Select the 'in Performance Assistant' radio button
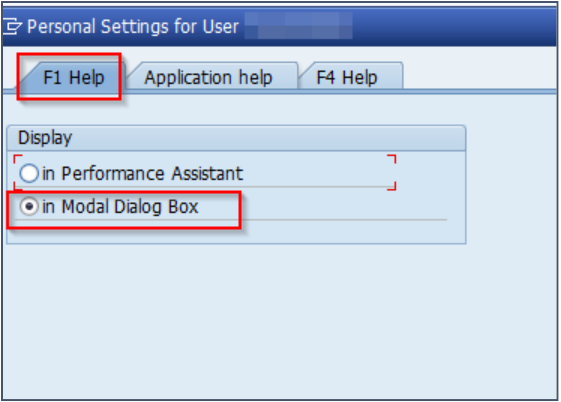The height and width of the screenshot is (402, 561). coord(29,174)
